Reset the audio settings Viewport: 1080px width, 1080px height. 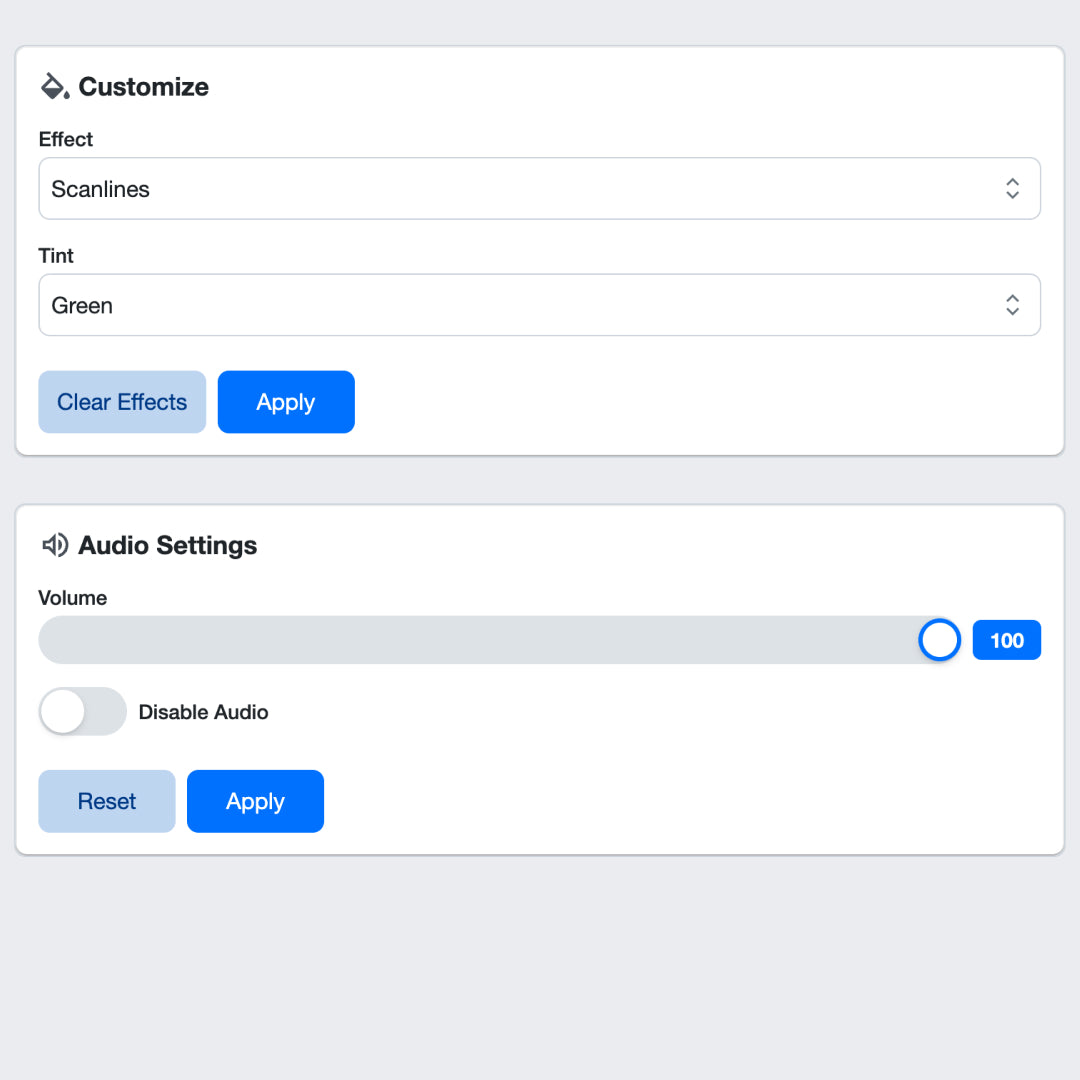[x=107, y=801]
